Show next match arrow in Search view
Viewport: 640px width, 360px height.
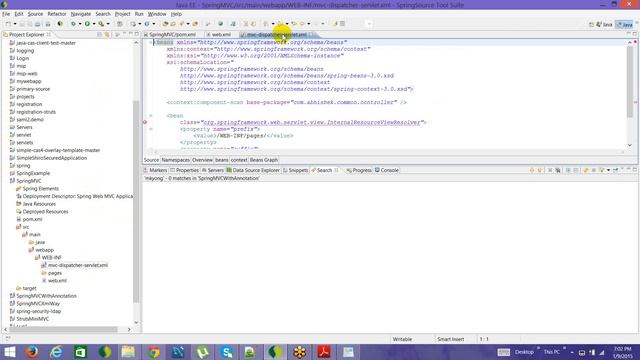(532, 170)
